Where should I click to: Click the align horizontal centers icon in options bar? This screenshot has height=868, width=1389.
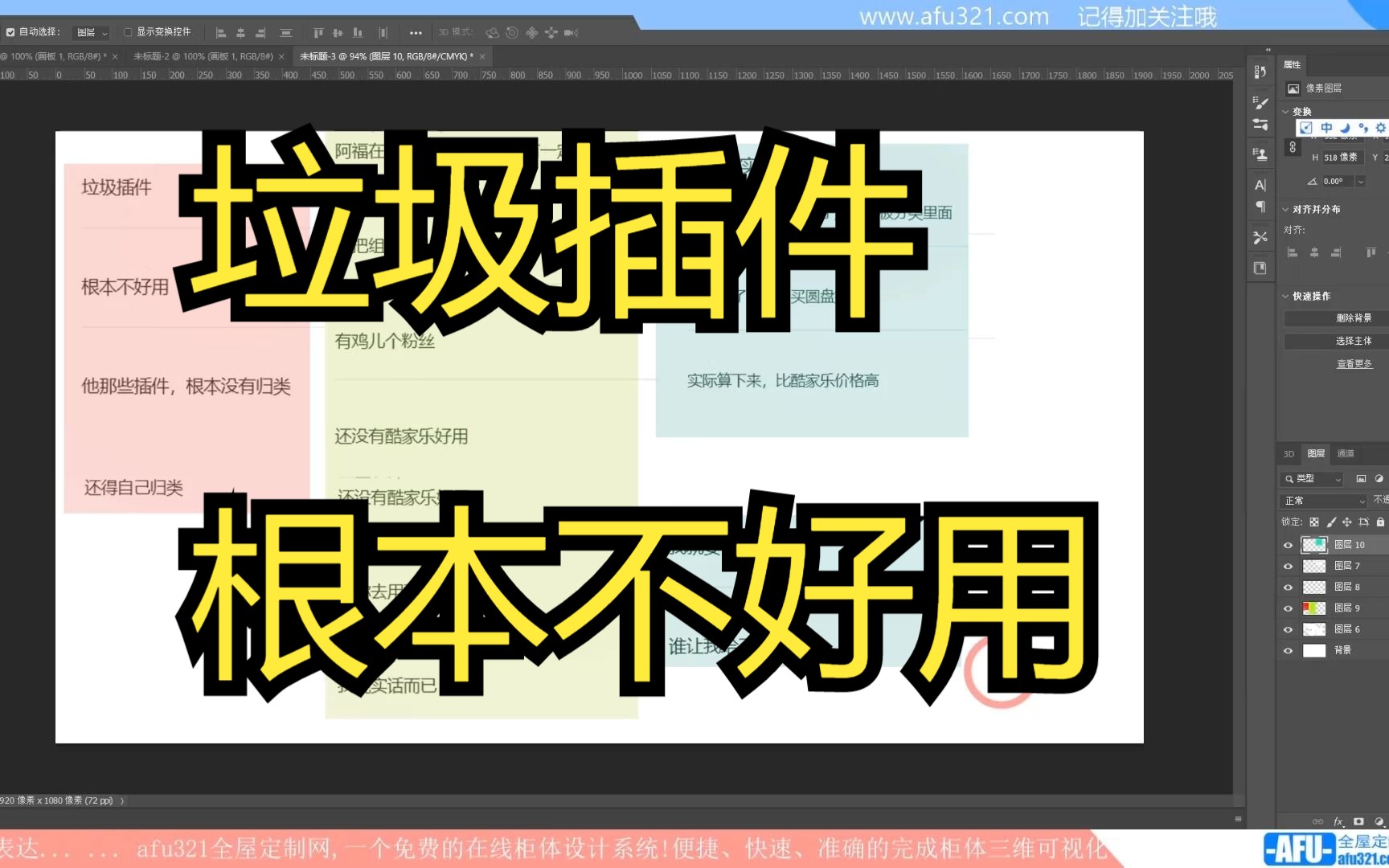[x=240, y=33]
